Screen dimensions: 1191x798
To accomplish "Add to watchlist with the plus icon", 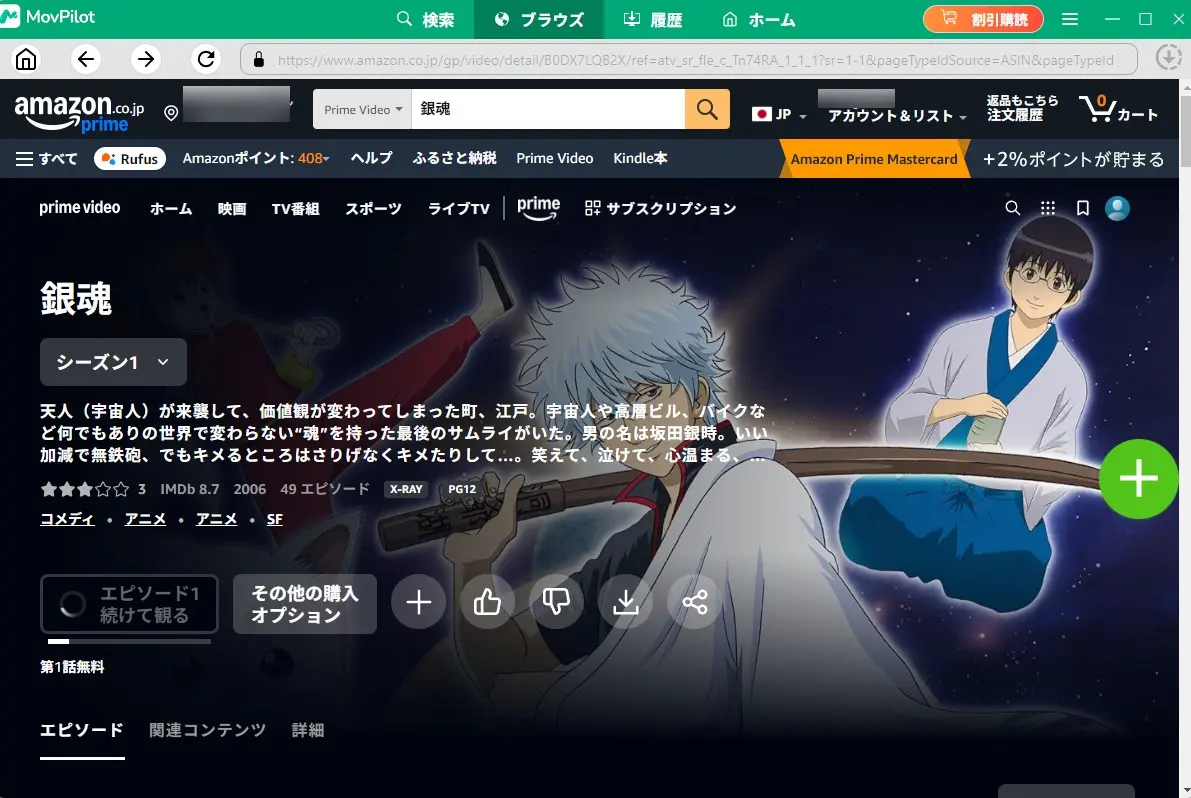I will click(419, 602).
